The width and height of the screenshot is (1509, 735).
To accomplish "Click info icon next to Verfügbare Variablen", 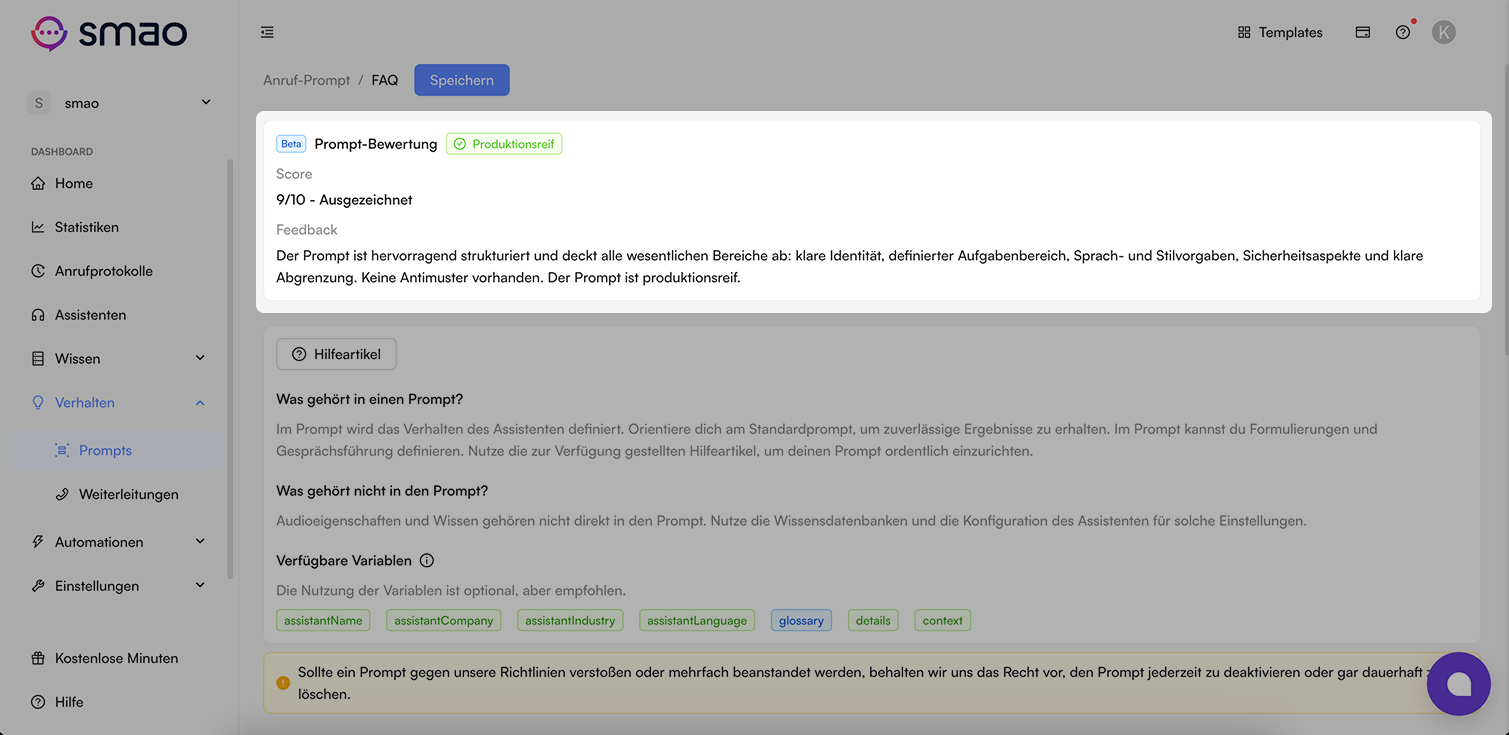I will click(427, 560).
